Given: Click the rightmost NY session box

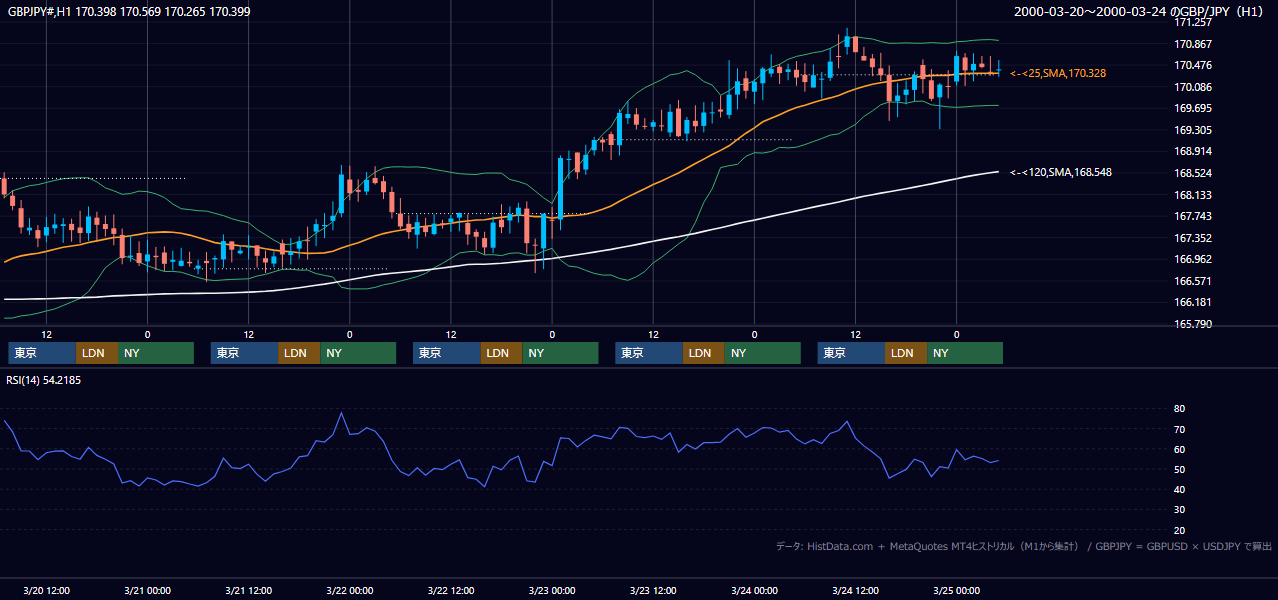Looking at the screenshot, I should click(x=966, y=353).
